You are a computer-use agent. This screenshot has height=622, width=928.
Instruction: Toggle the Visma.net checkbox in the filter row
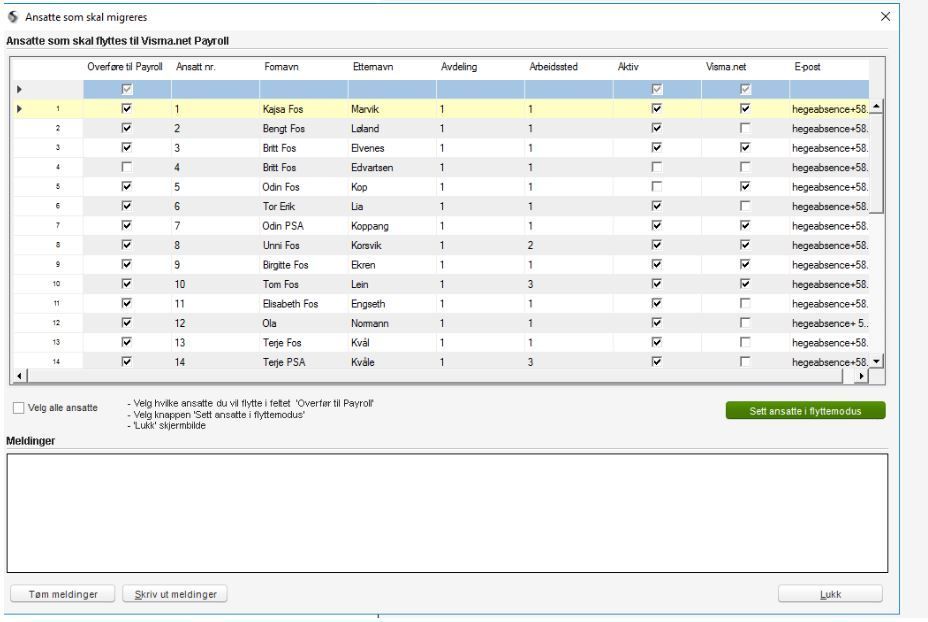[x=745, y=89]
